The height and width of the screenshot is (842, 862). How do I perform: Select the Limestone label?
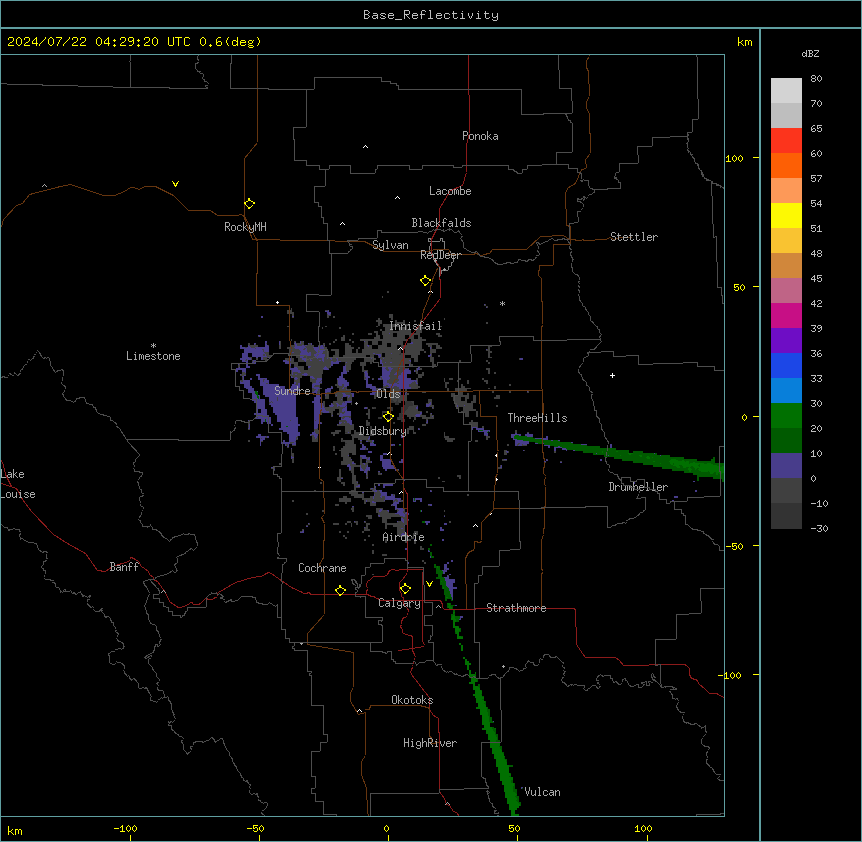(153, 356)
